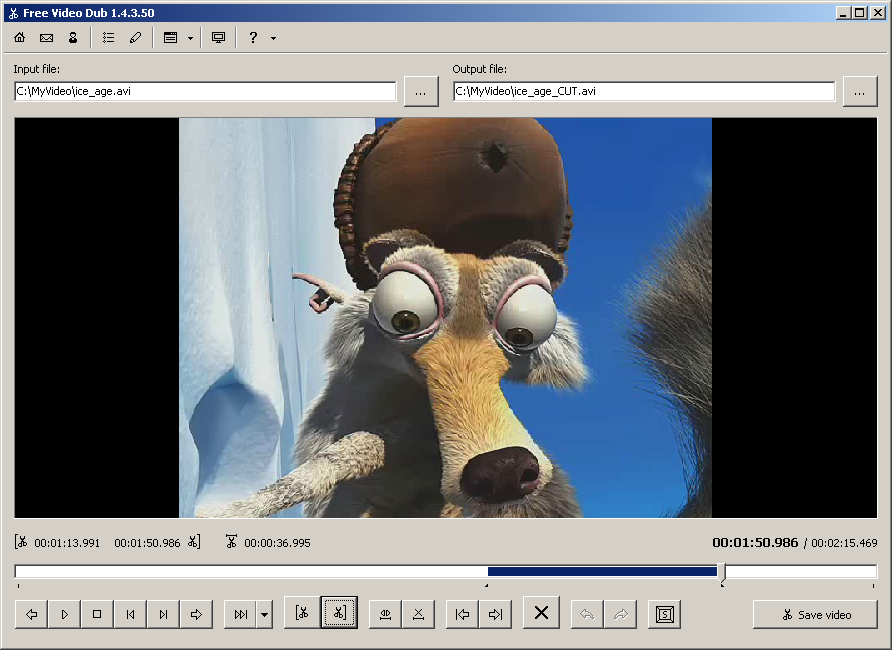Browse for input file with ellipsis button
This screenshot has height=650, width=892.
tap(421, 91)
